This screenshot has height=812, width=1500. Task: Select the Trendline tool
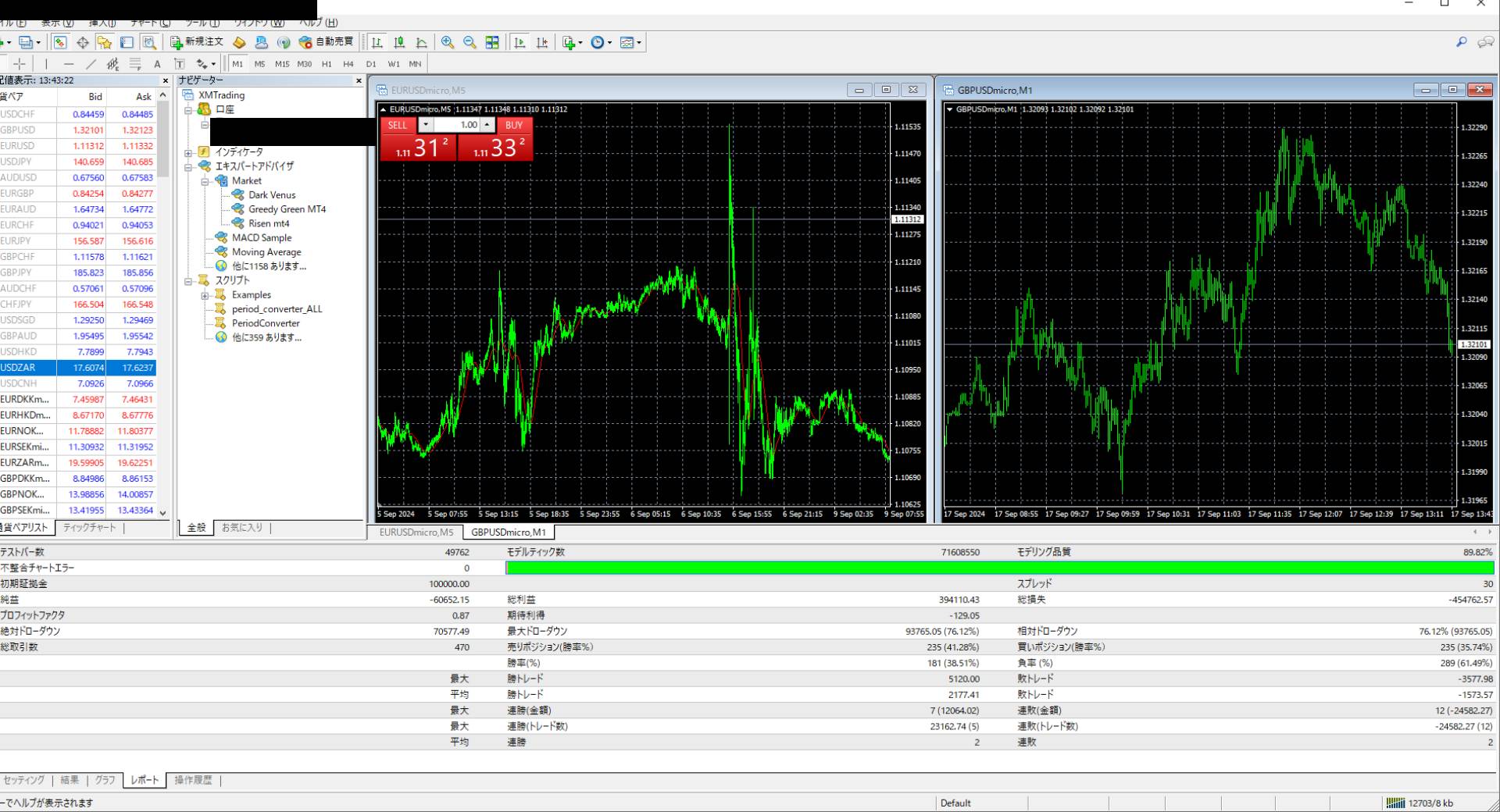pyautogui.click(x=91, y=64)
